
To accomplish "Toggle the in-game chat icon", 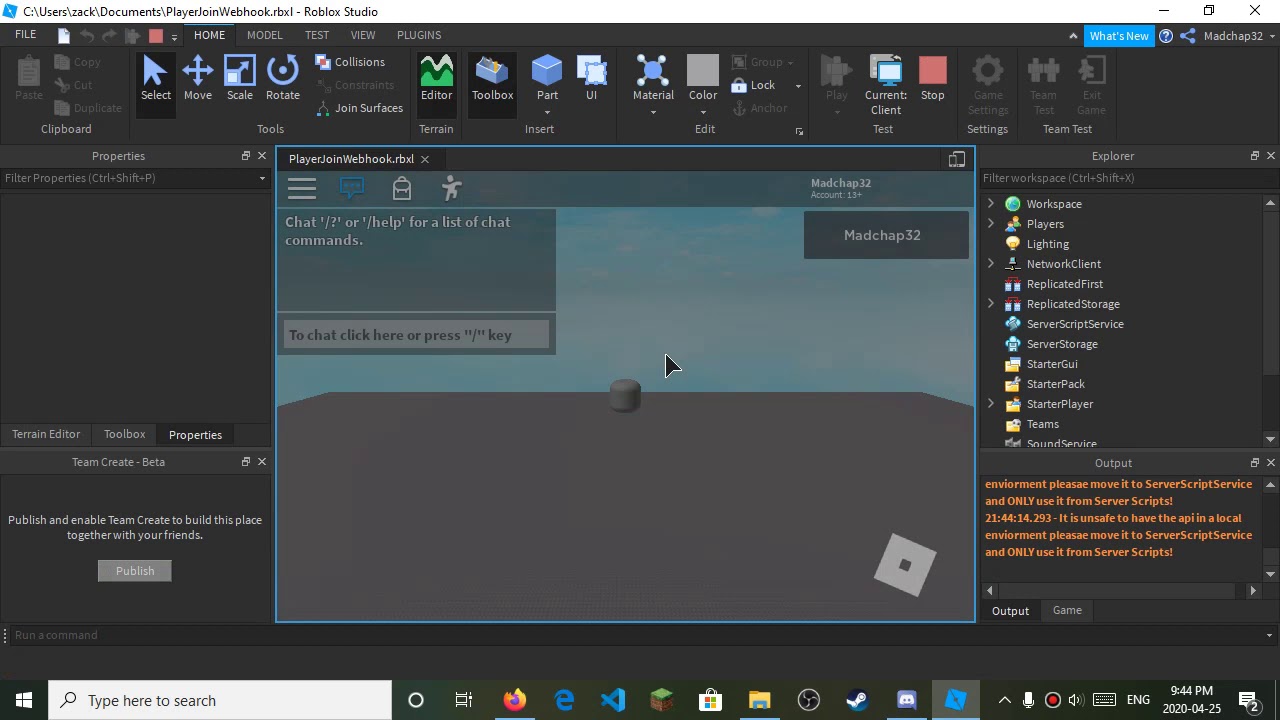I will coord(352,188).
